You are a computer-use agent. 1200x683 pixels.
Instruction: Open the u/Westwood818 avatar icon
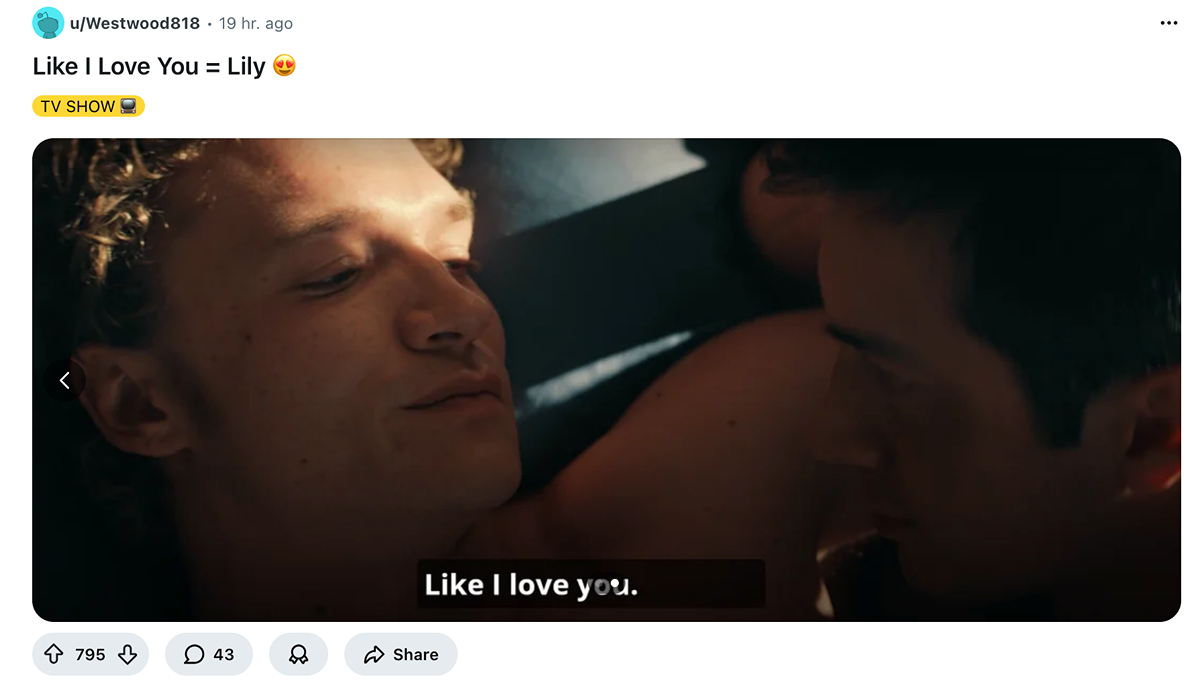click(48, 23)
